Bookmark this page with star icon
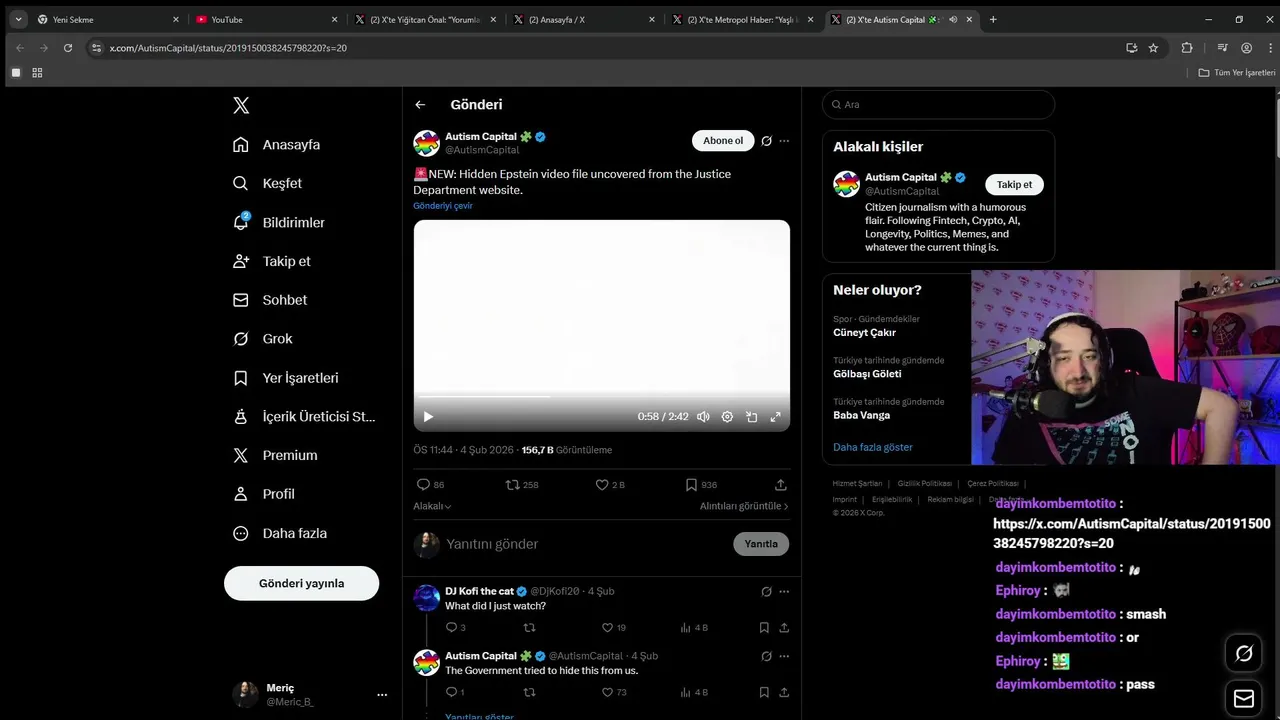The image size is (1280, 720). [x=1153, y=48]
